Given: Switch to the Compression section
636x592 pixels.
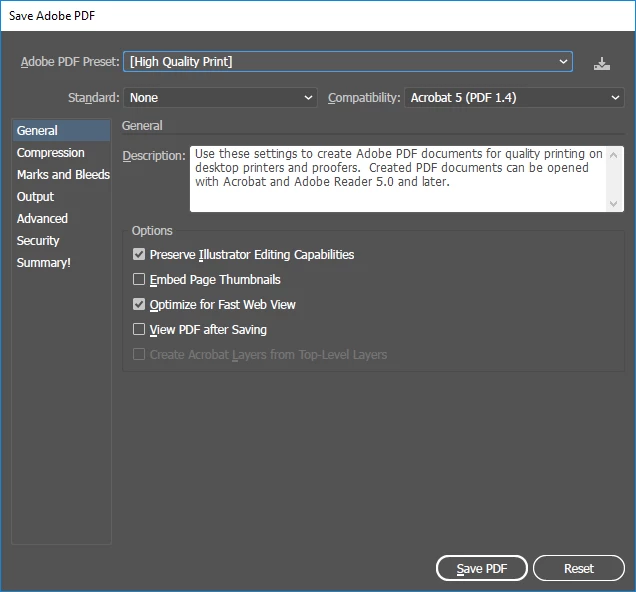Looking at the screenshot, I should pyautogui.click(x=61, y=153).
